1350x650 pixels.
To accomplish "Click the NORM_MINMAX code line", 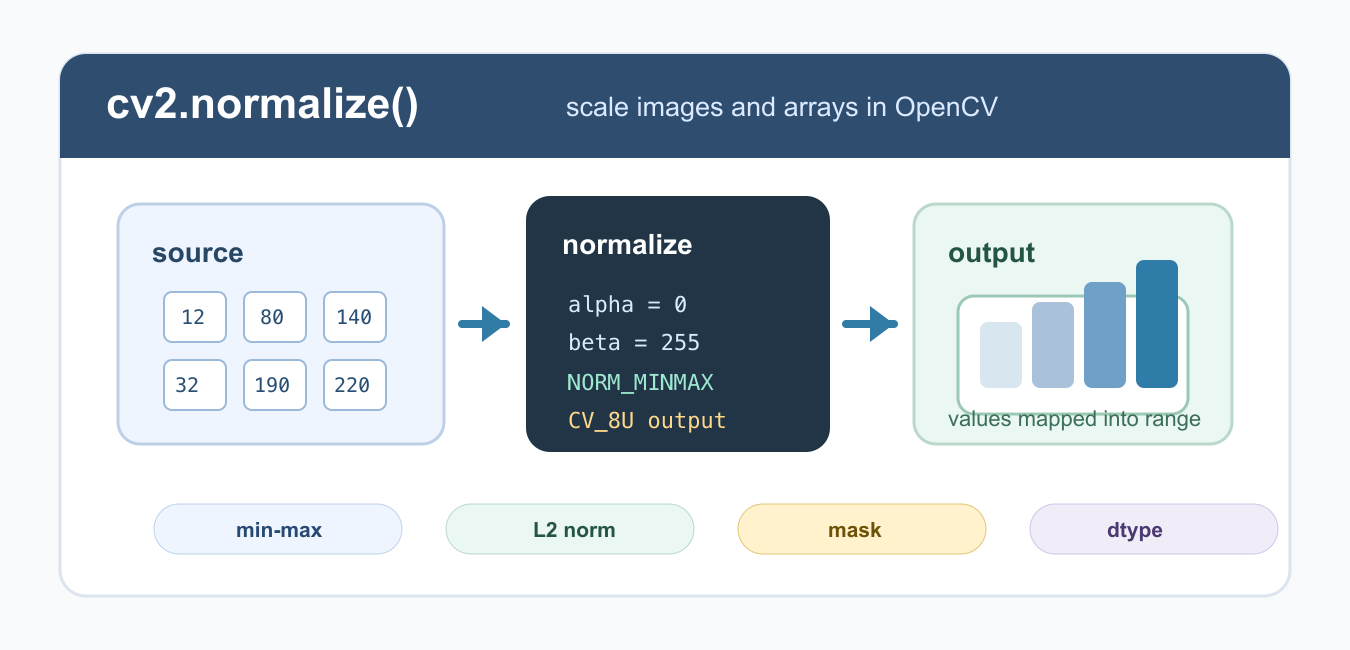I will [x=640, y=382].
